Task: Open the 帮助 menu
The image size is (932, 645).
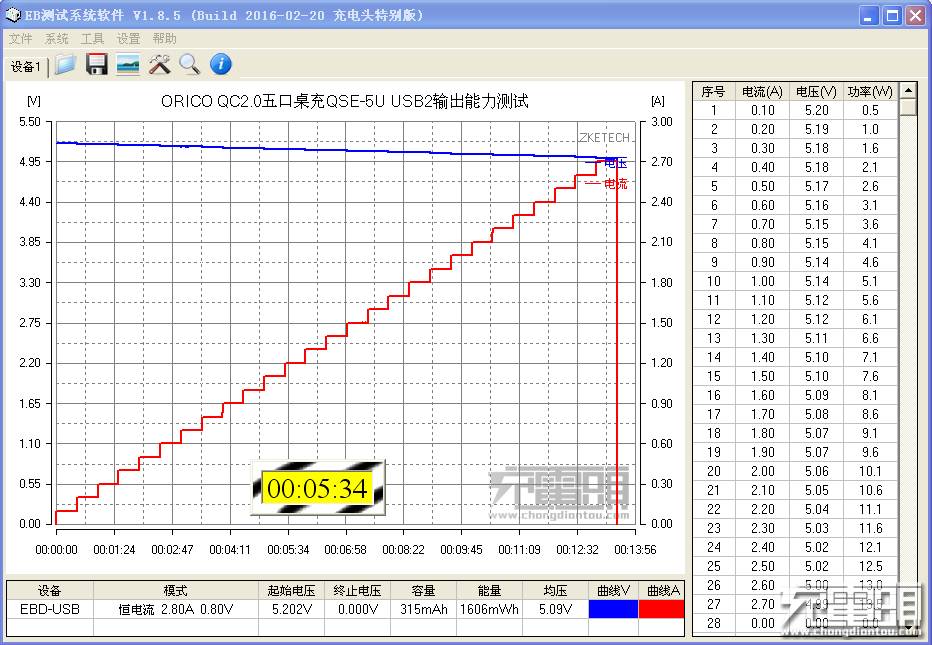Action: click(164, 39)
